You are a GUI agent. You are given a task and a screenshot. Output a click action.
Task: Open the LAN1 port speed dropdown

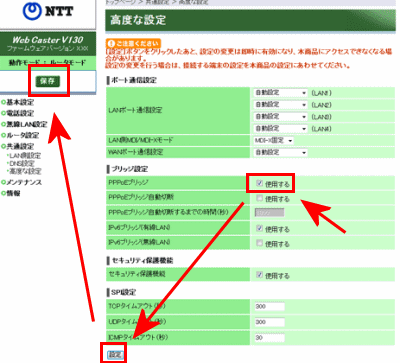pyautogui.click(x=280, y=93)
